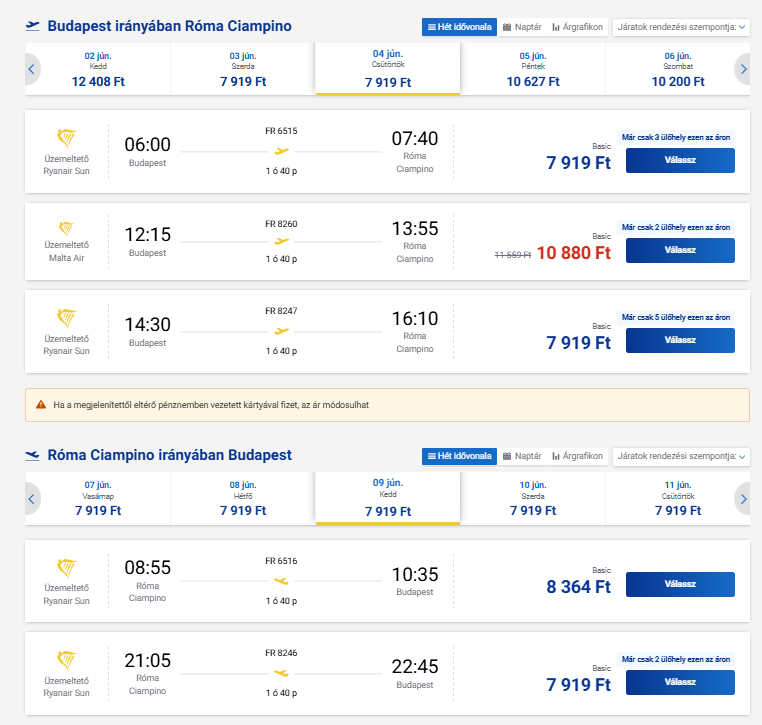
Task: Switch return view to Naptár
Action: (521, 456)
